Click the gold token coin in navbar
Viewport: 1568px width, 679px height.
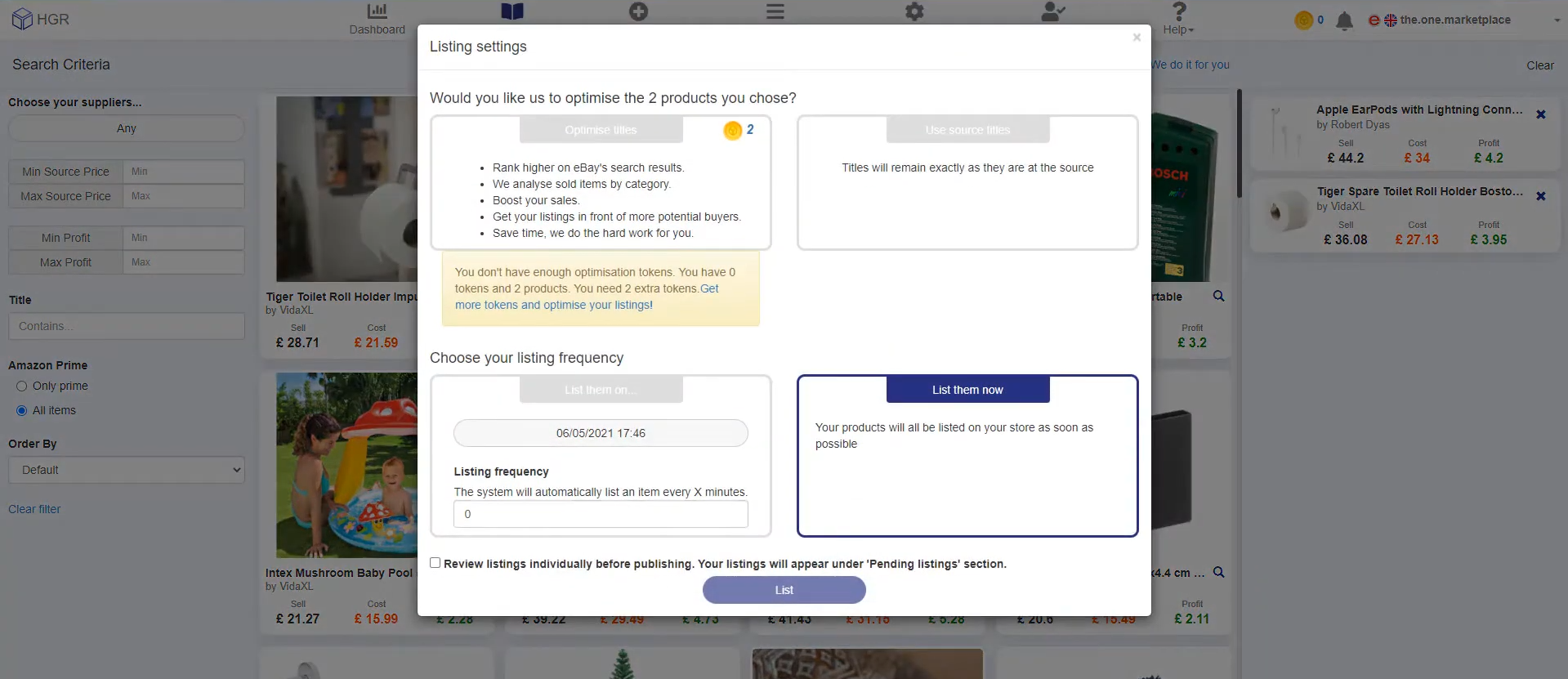pyautogui.click(x=1304, y=20)
